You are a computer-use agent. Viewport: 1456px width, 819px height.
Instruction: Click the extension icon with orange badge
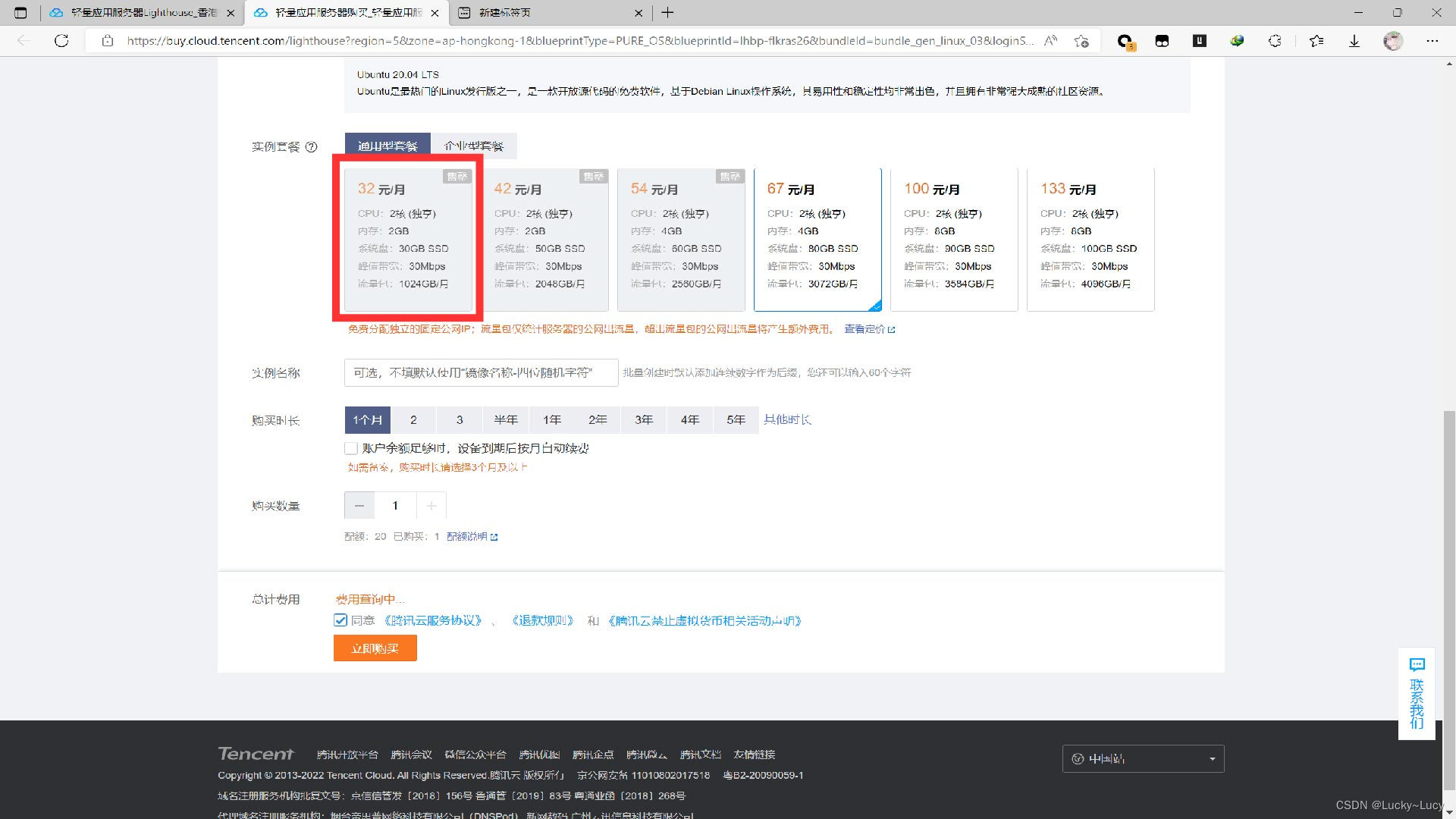[1125, 42]
